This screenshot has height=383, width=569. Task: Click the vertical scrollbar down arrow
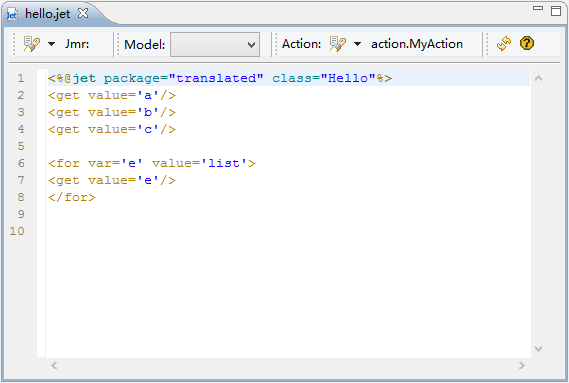[539, 349]
